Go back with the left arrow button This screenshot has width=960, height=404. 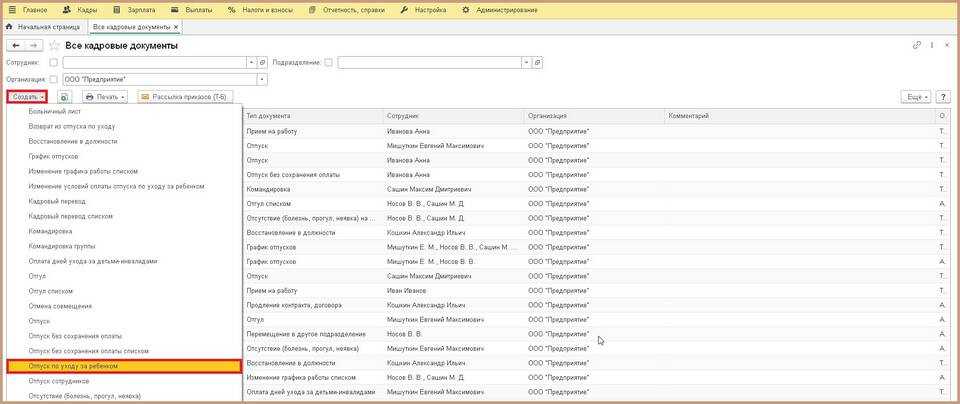(16, 45)
